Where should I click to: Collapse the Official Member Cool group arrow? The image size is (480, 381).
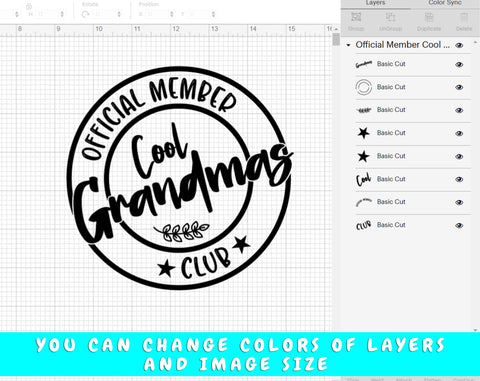coord(348,45)
